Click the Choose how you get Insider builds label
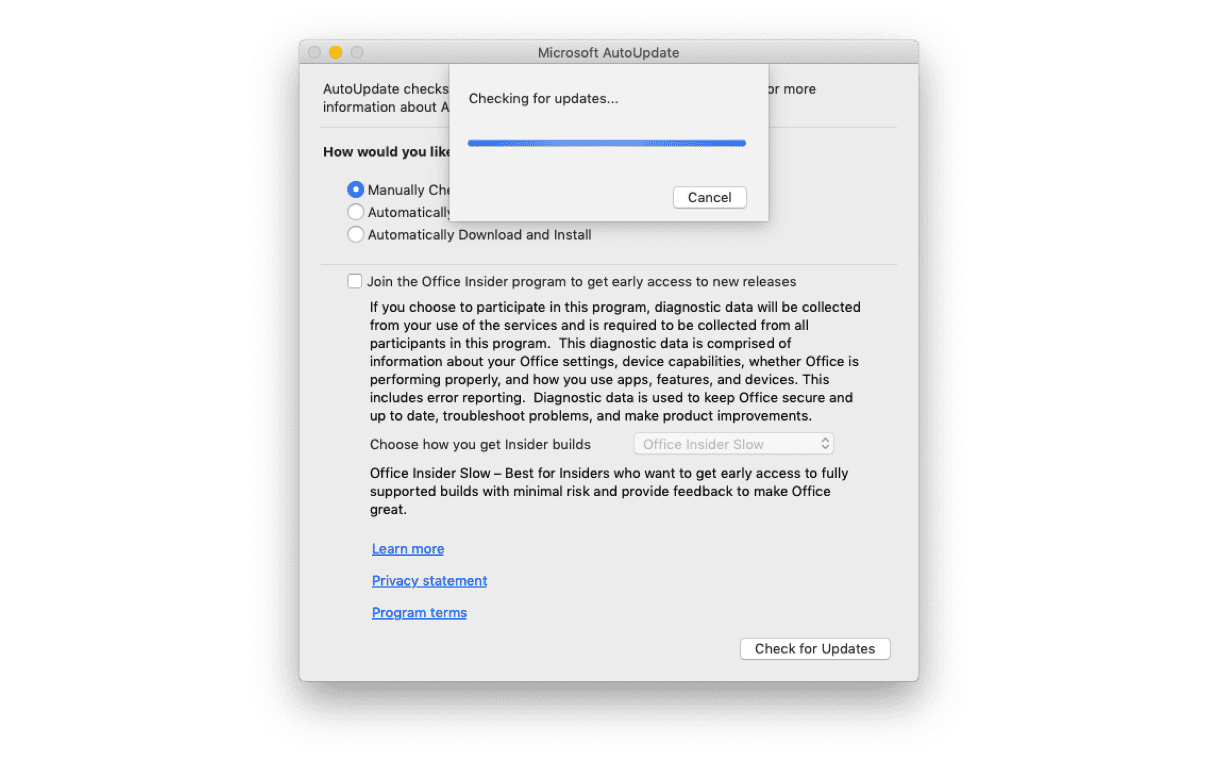 click(x=480, y=444)
